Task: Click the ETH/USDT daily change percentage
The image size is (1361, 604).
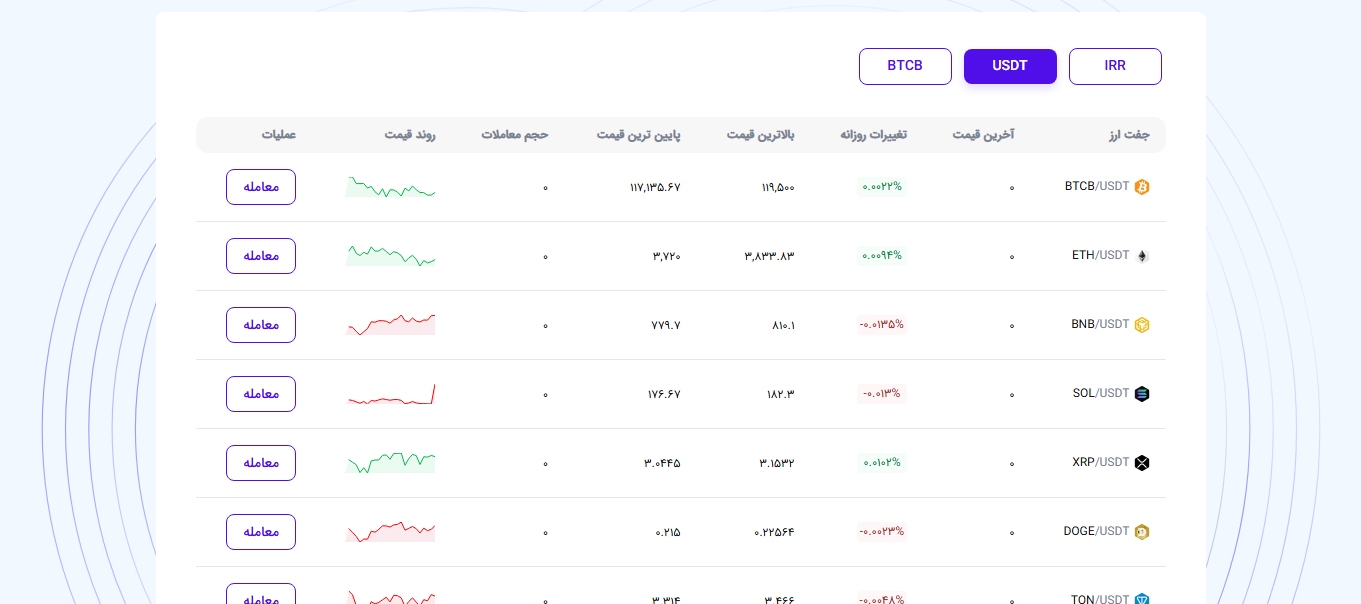Action: click(x=882, y=255)
